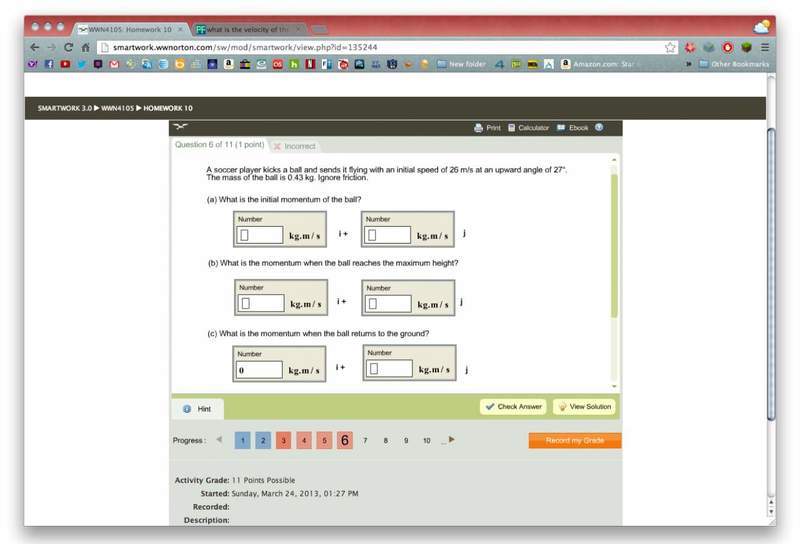Open a new browser tab
Image resolution: width=800 pixels, height=544 pixels.
[x=320, y=30]
